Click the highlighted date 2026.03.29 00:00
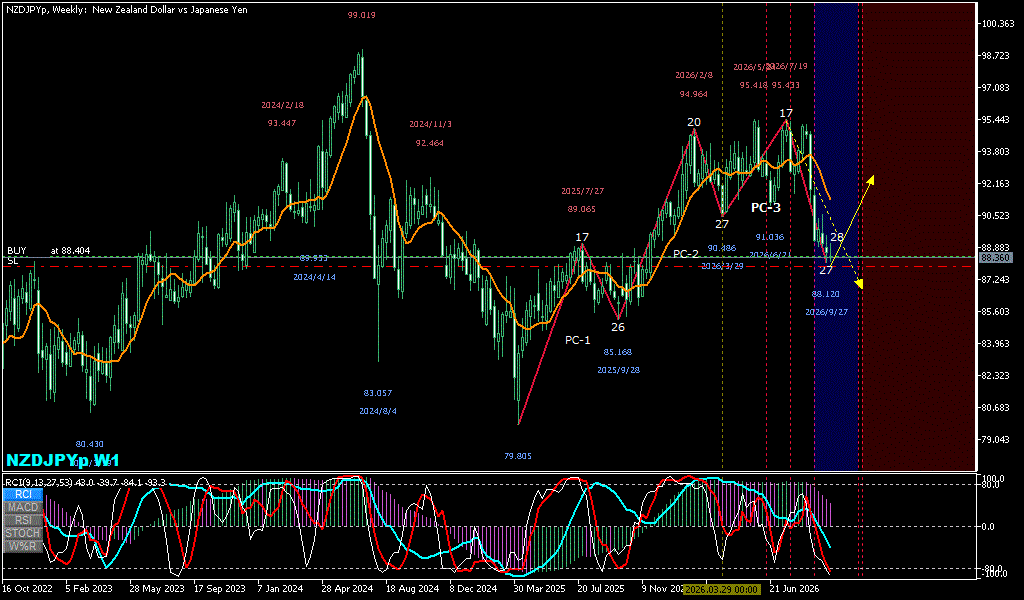 [722, 590]
